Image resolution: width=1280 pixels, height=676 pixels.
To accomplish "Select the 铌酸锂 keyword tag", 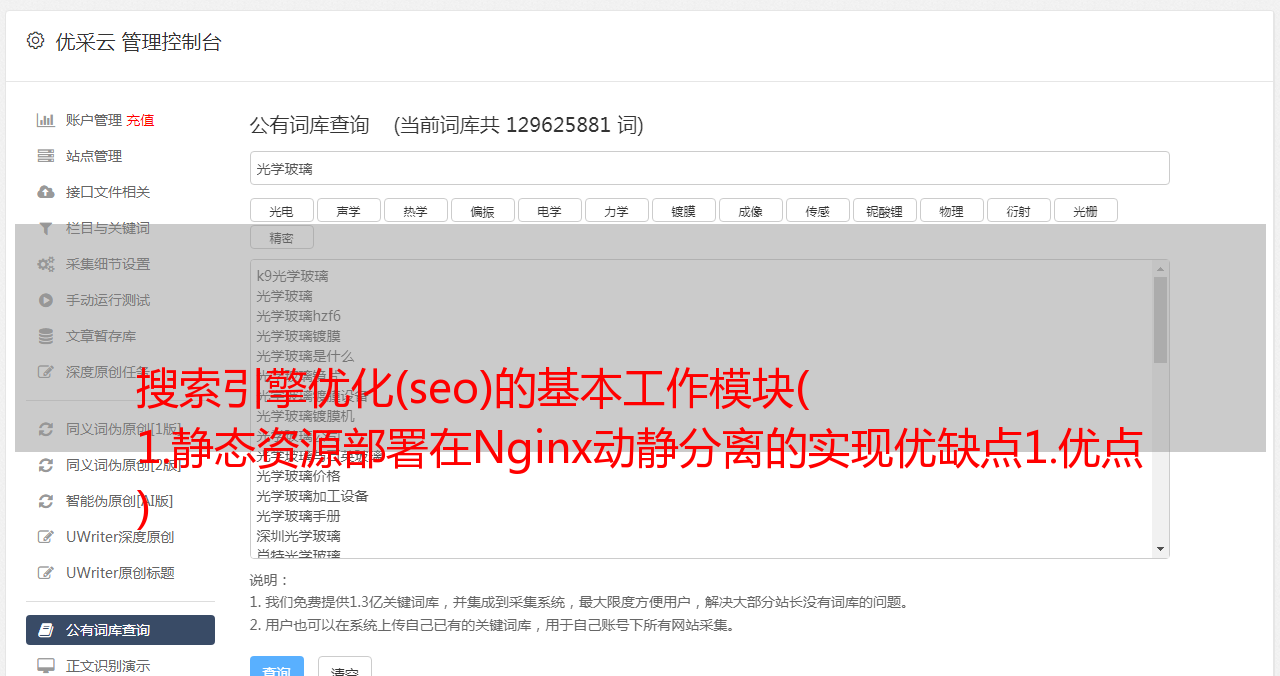I will coord(885,210).
